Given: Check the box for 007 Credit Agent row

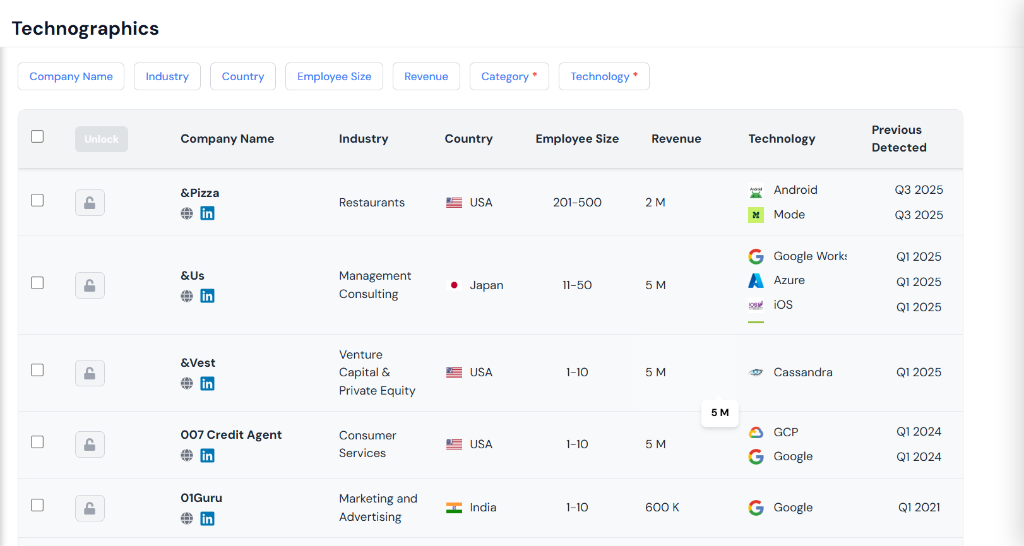Looking at the screenshot, I should tap(37, 442).
